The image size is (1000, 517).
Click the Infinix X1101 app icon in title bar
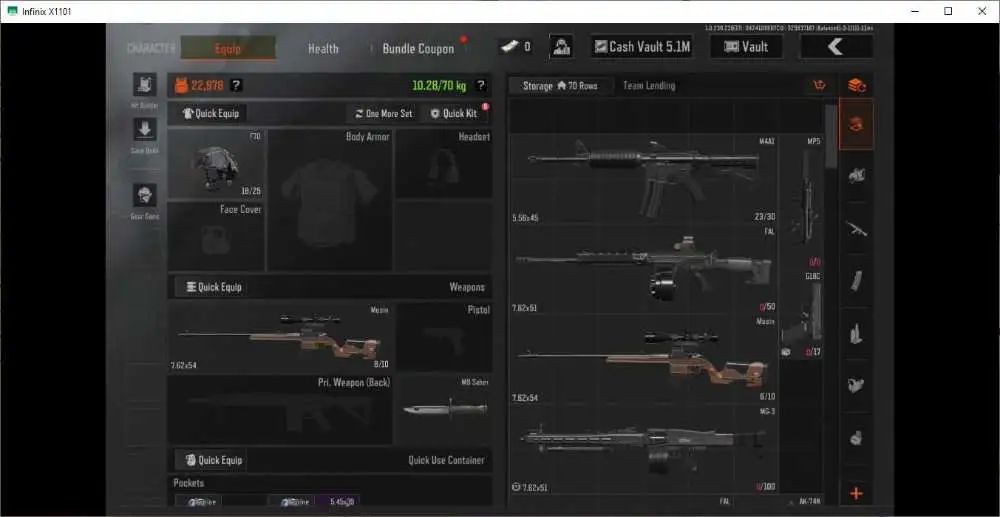tap(11, 11)
